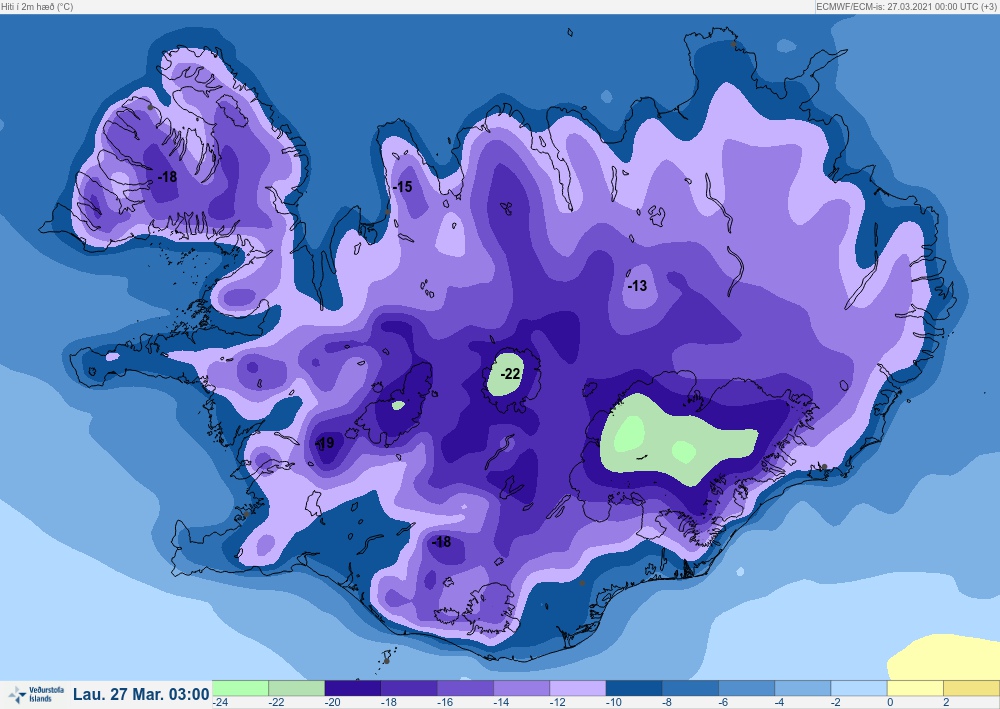Click the "2" legend scale label
The width and height of the screenshot is (1000, 709).
coord(946,703)
